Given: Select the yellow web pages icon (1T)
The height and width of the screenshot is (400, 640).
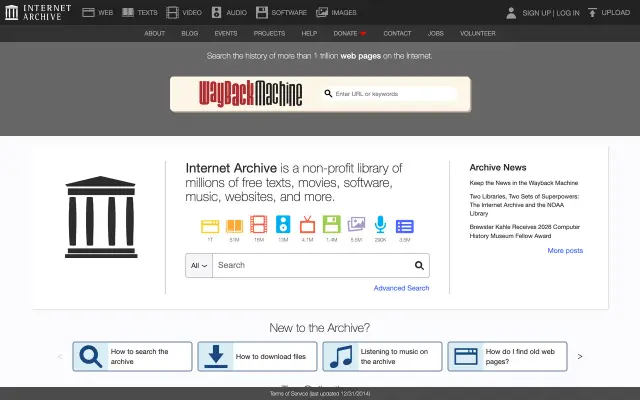Looking at the screenshot, I should (210, 226).
